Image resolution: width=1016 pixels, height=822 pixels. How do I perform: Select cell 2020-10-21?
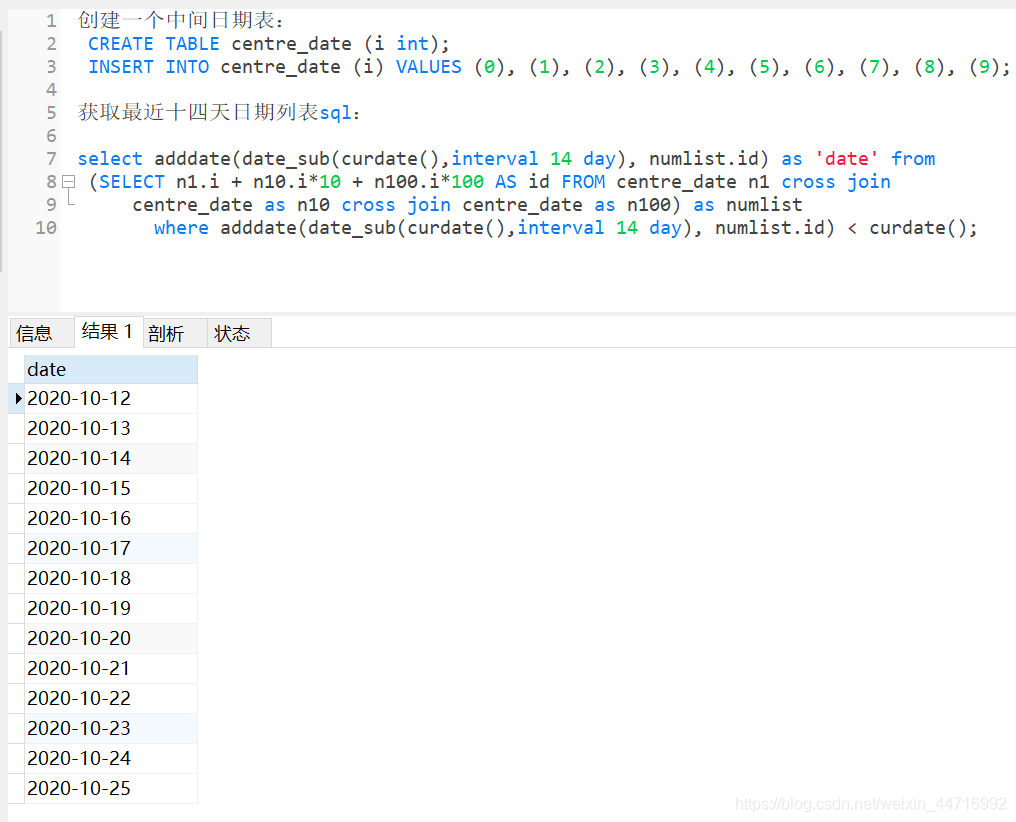click(x=111, y=668)
